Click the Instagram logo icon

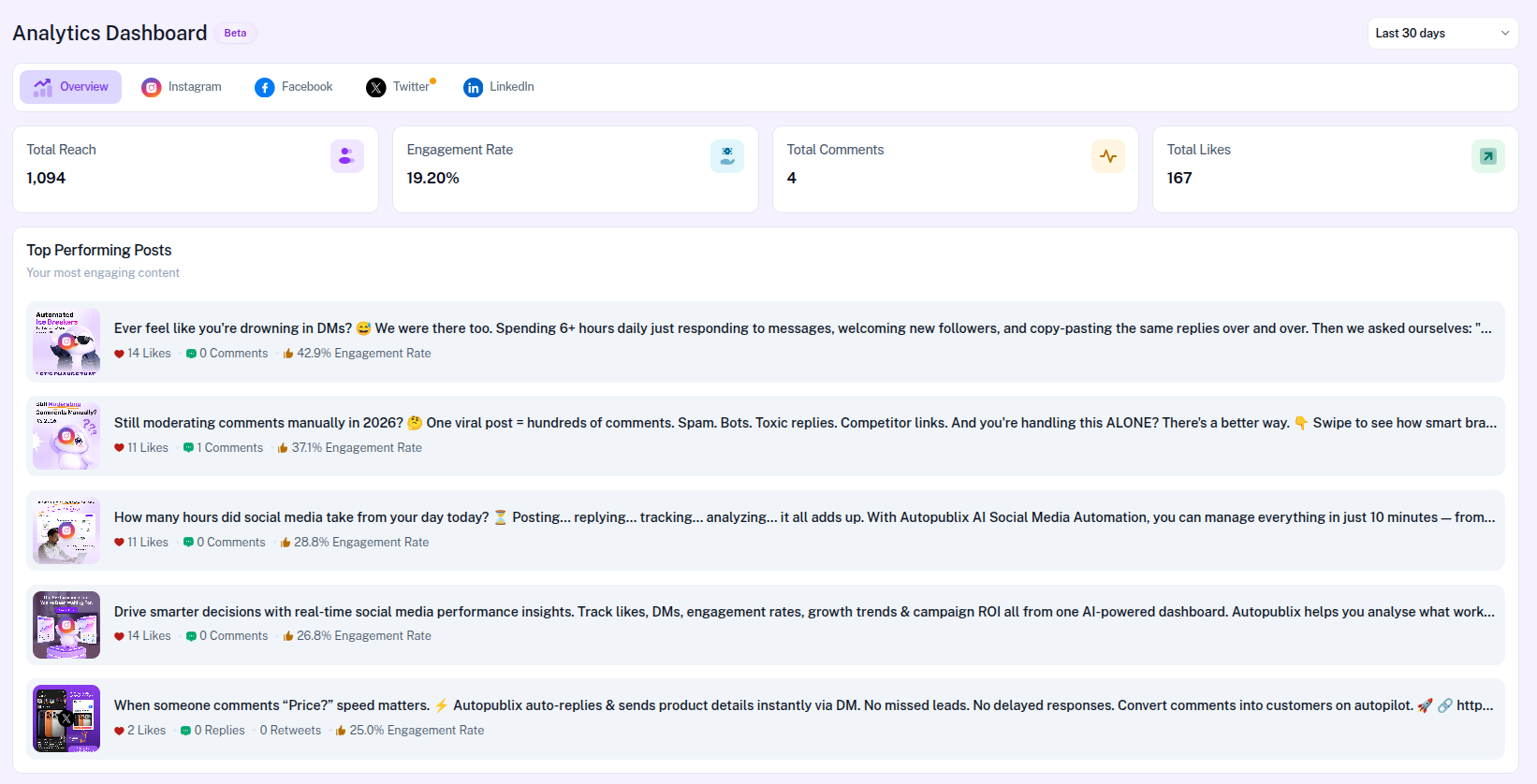pos(151,87)
